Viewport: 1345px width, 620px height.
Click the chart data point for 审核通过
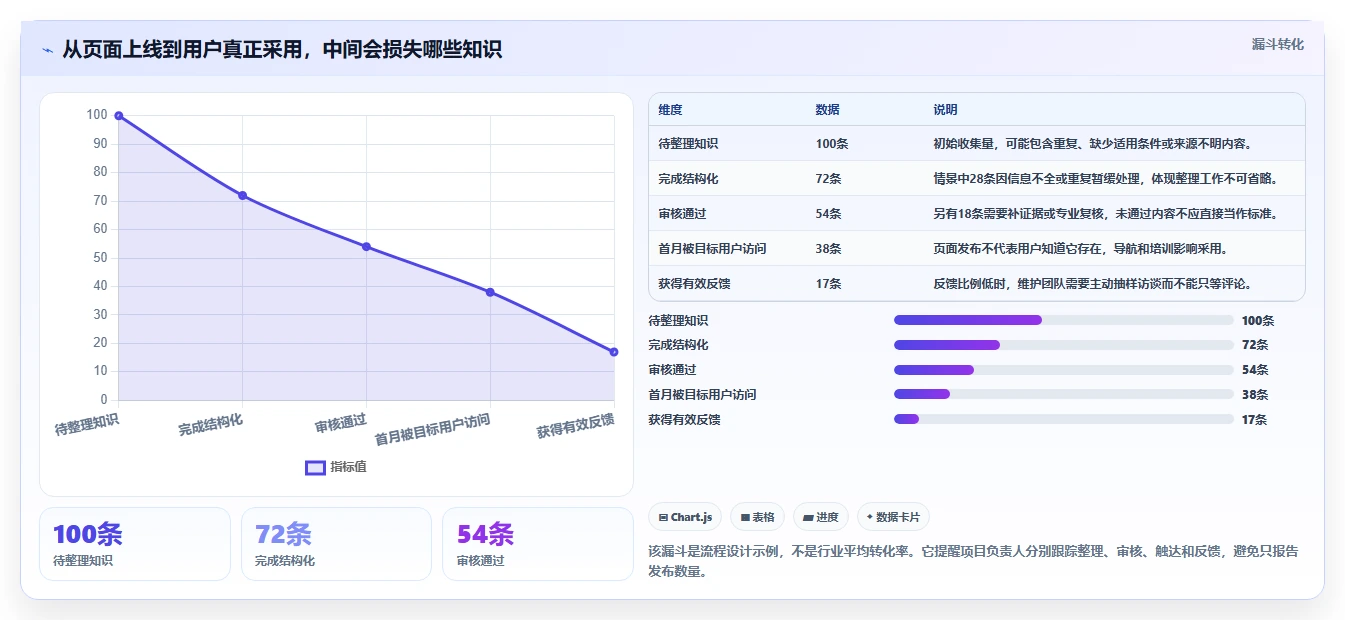366,247
